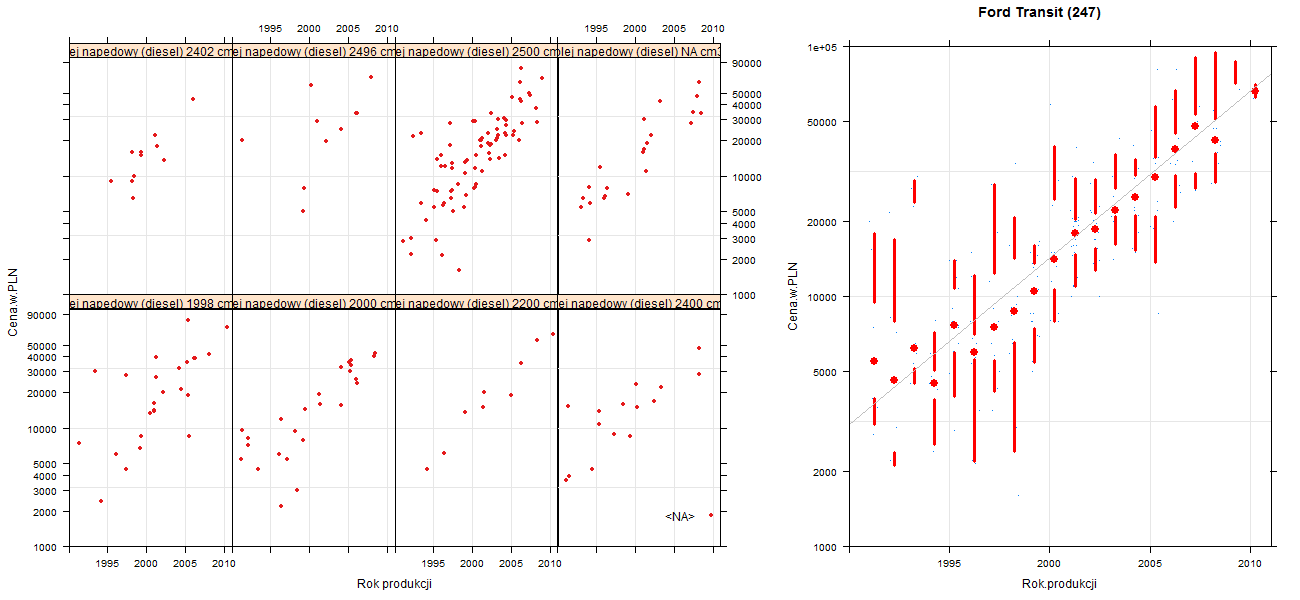
Task: Click the '2000' tick below the 2200 cm panel
Action: 472,564
